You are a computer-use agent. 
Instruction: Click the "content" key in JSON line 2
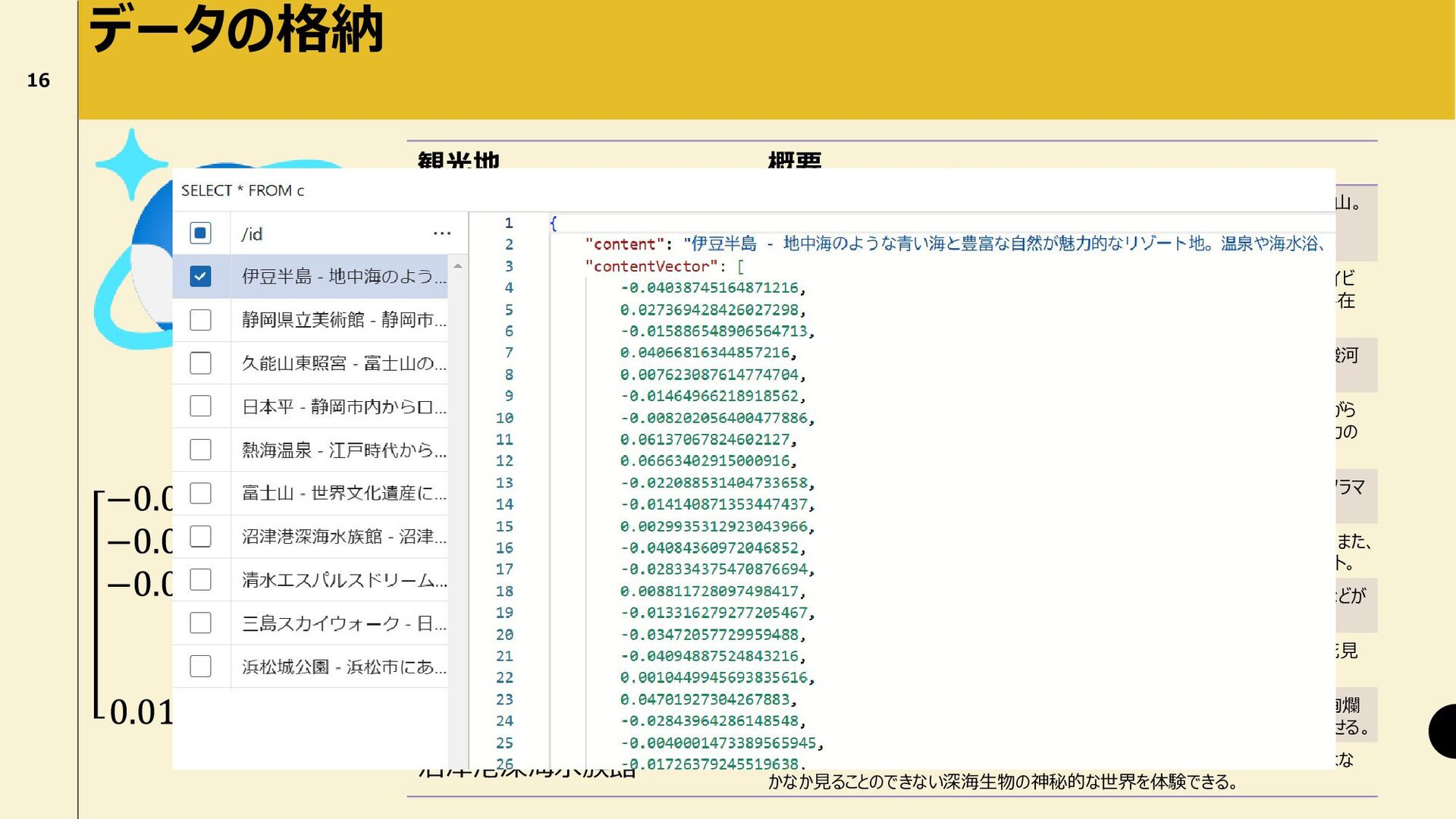tap(624, 244)
